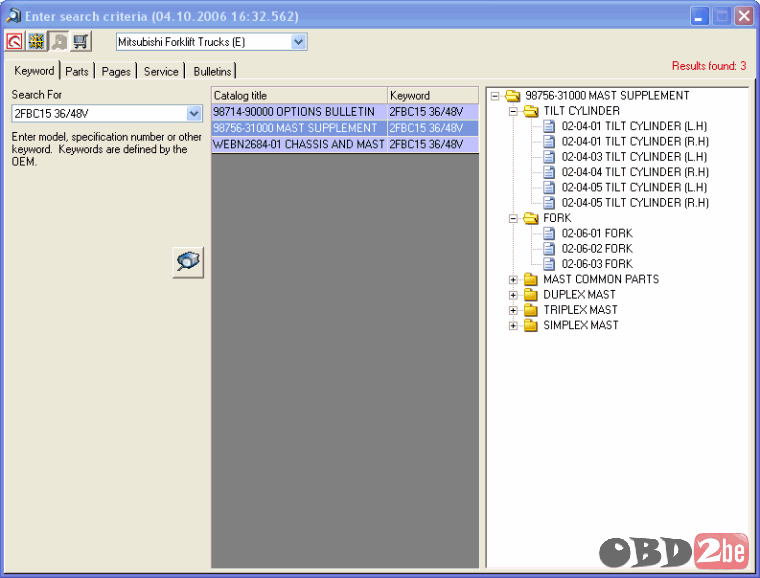The width and height of the screenshot is (760, 578).
Task: Click keyword cell in CHASSIS AND MAST row
Action: tap(433, 144)
